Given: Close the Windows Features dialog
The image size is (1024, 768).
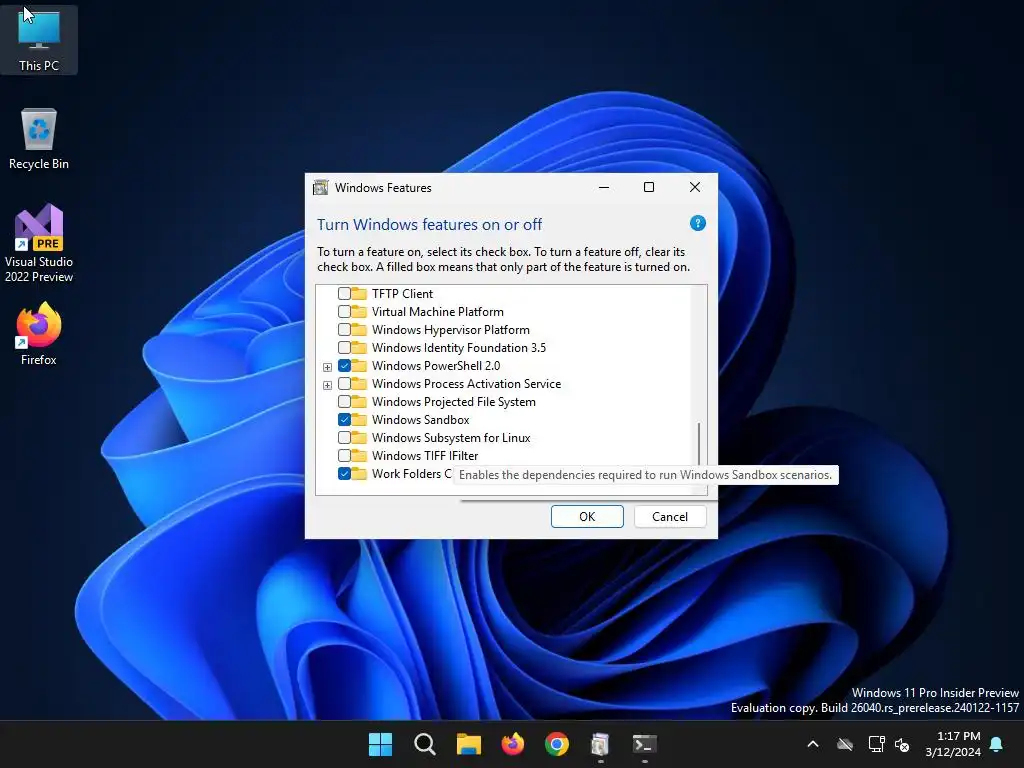Looking at the screenshot, I should pos(695,187).
